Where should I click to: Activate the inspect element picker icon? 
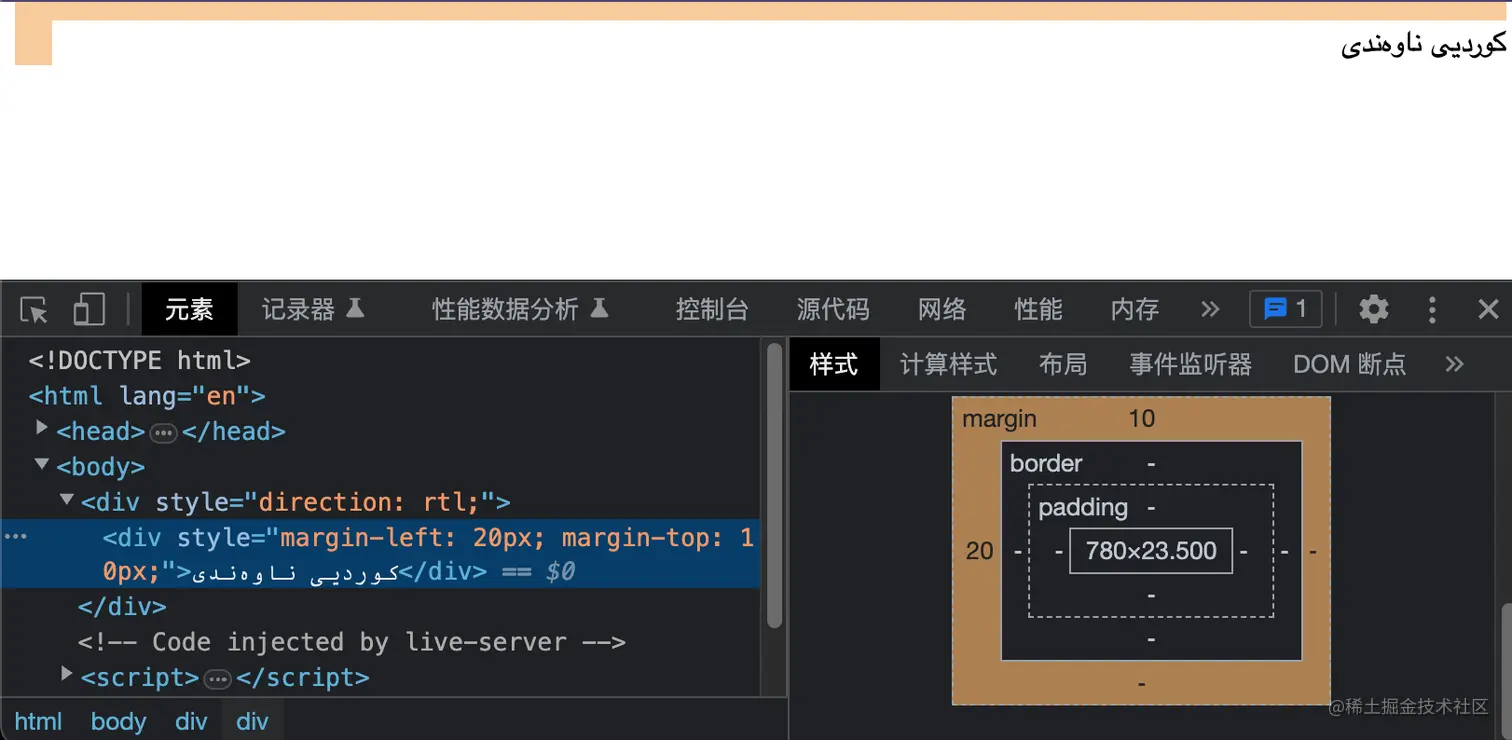(34, 310)
